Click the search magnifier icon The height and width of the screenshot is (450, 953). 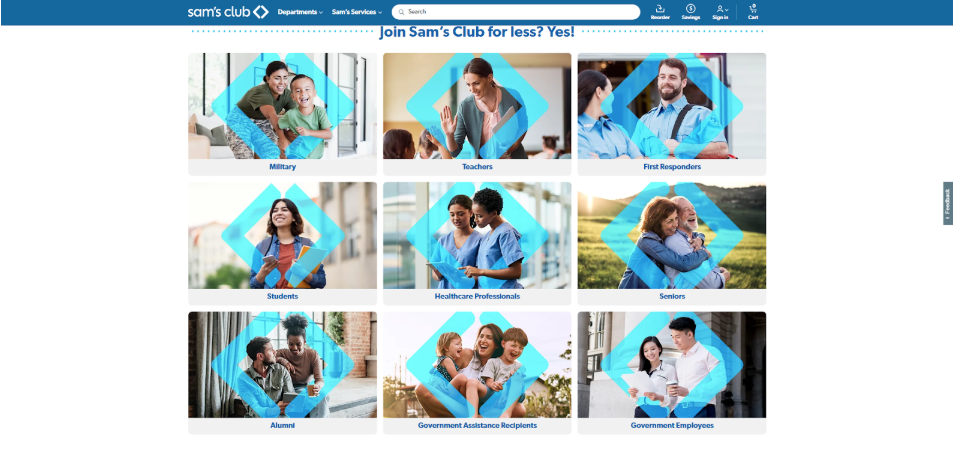401,12
